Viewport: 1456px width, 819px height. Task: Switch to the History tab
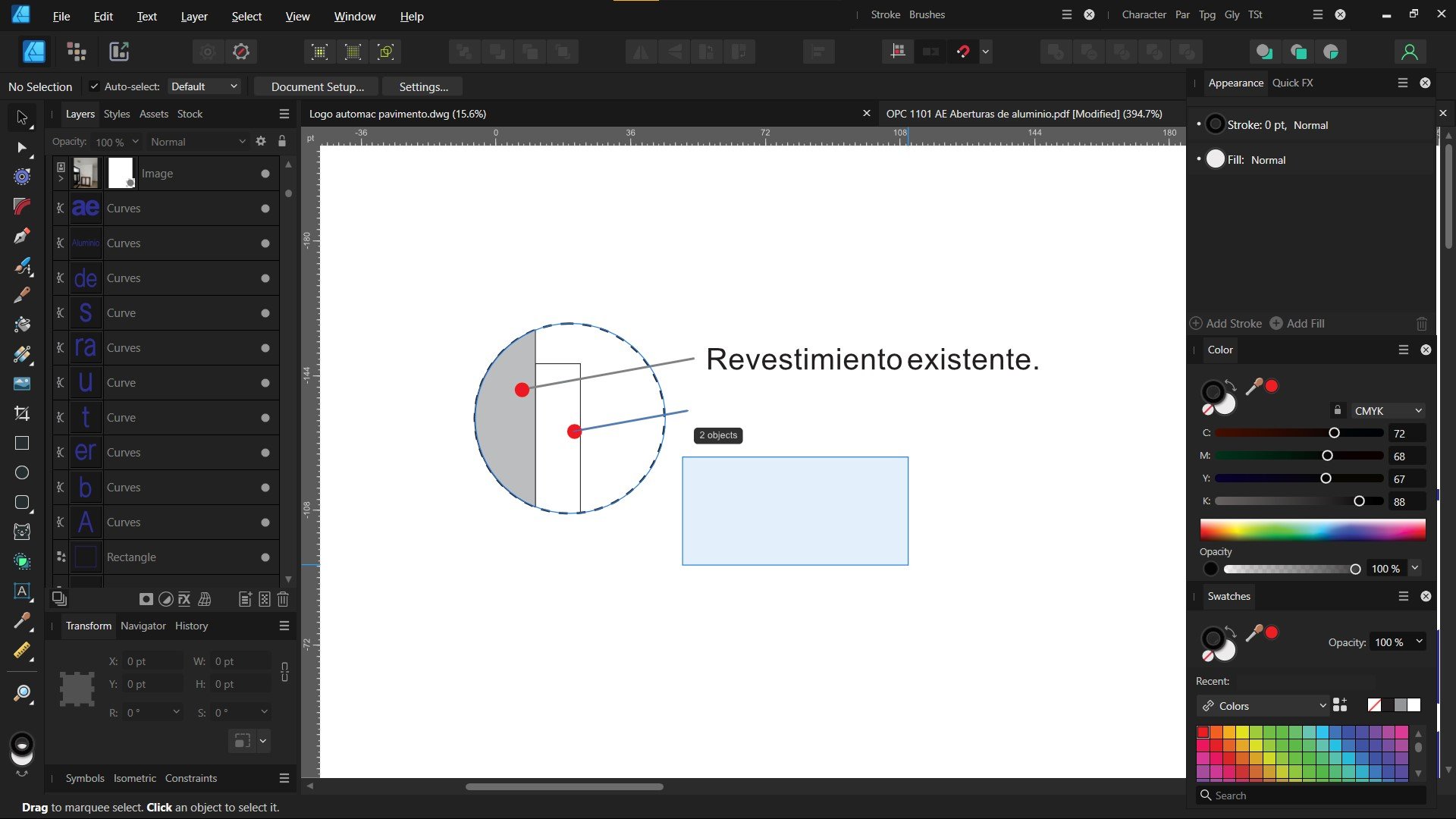pyautogui.click(x=191, y=626)
